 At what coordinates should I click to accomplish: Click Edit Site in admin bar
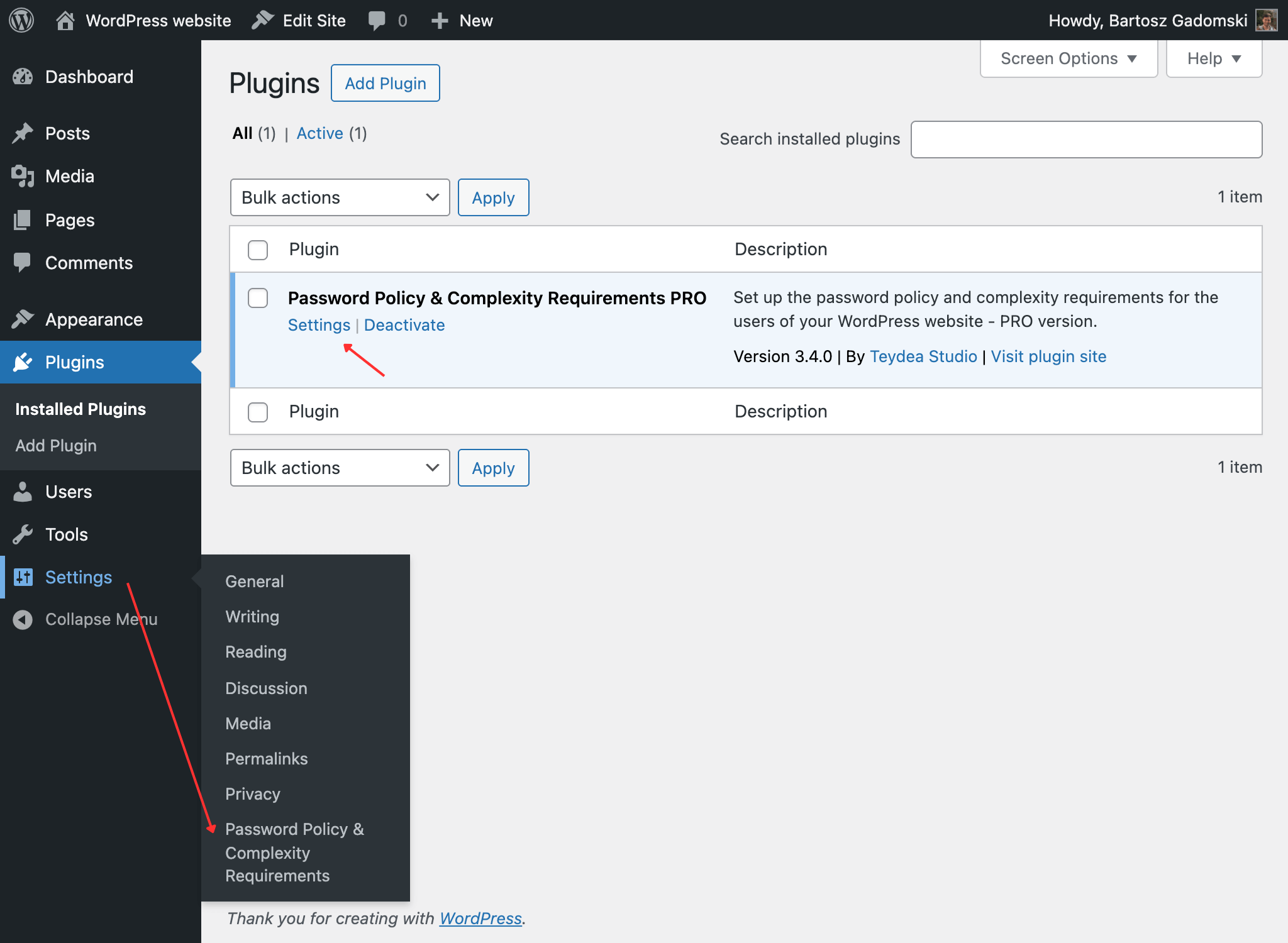[x=314, y=21]
